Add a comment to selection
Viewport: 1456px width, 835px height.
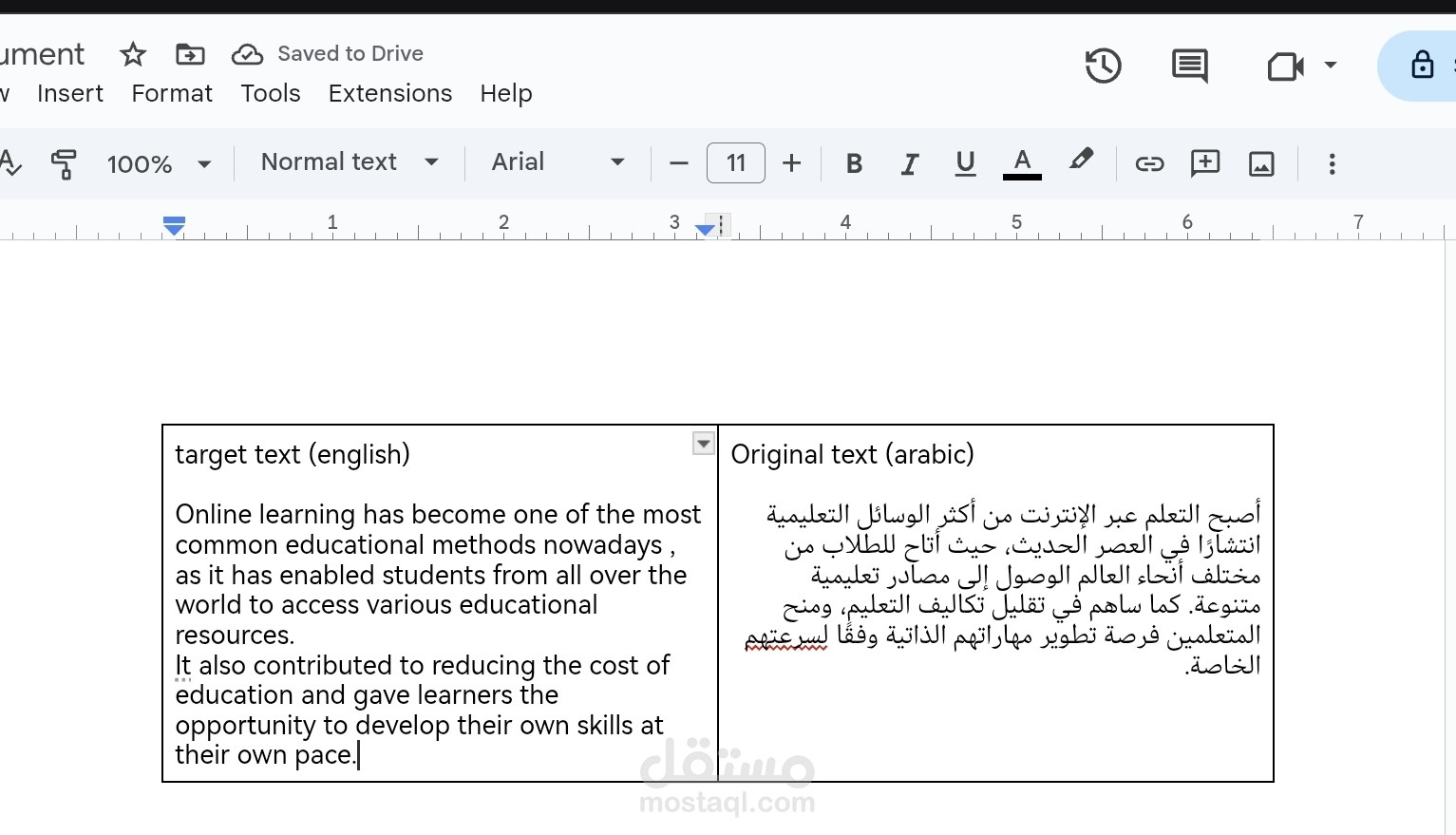(1204, 163)
